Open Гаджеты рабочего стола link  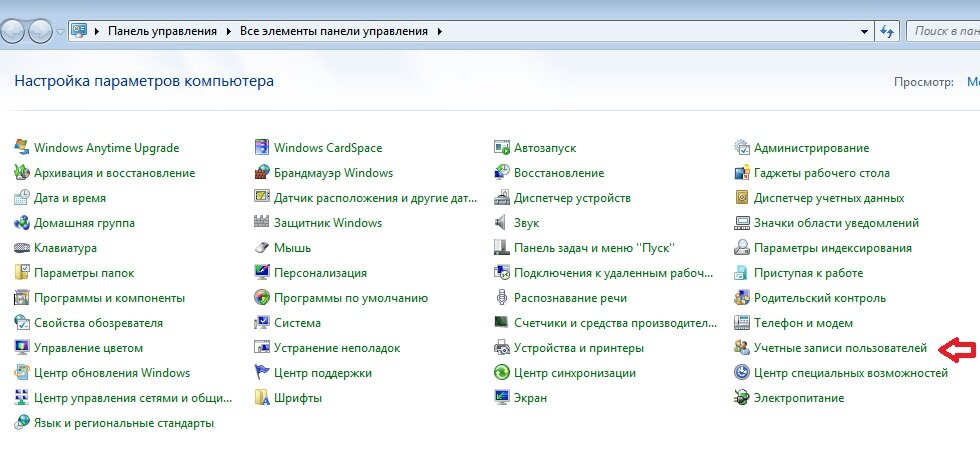click(x=821, y=173)
